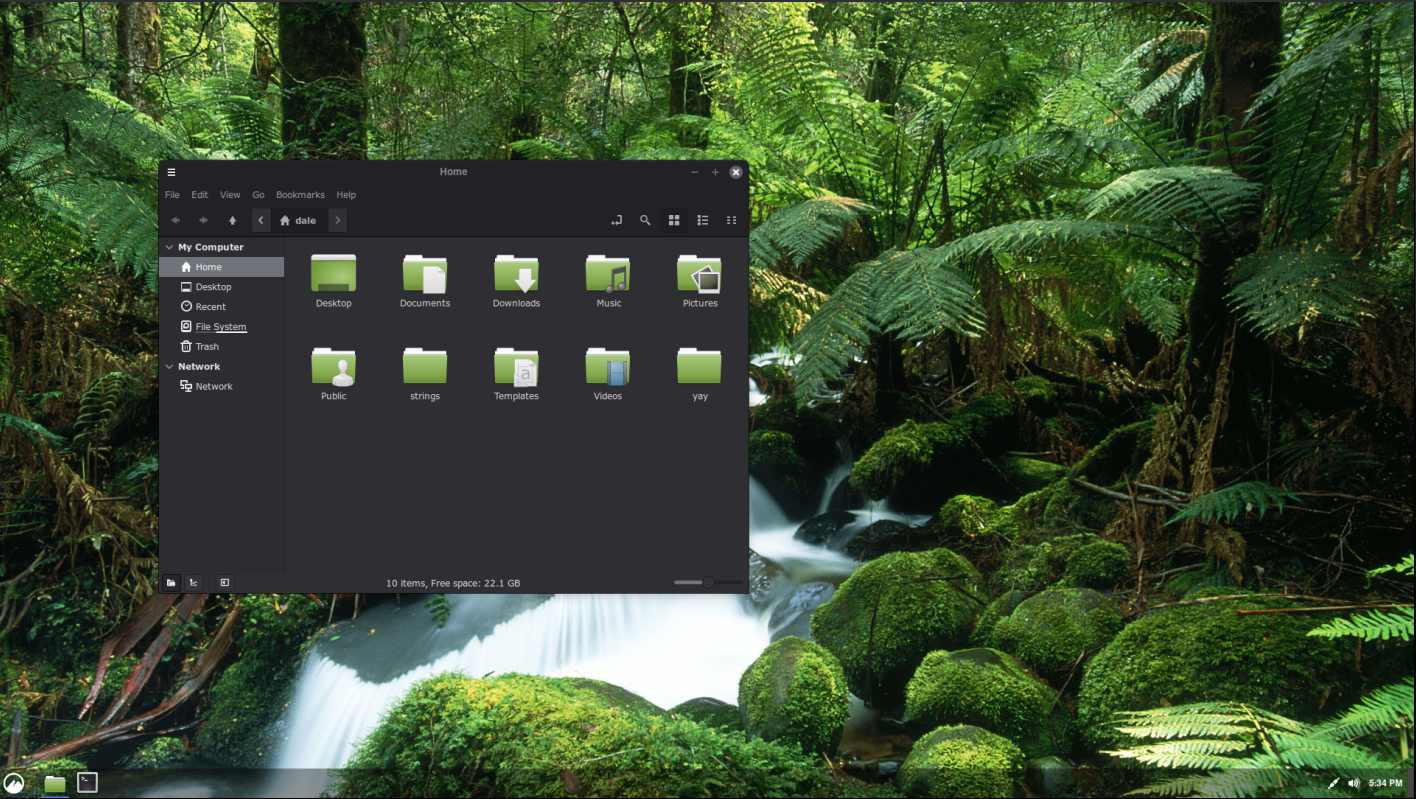This screenshot has height=799, width=1416.
Task: Collapse the My Computer section
Action: 168,247
